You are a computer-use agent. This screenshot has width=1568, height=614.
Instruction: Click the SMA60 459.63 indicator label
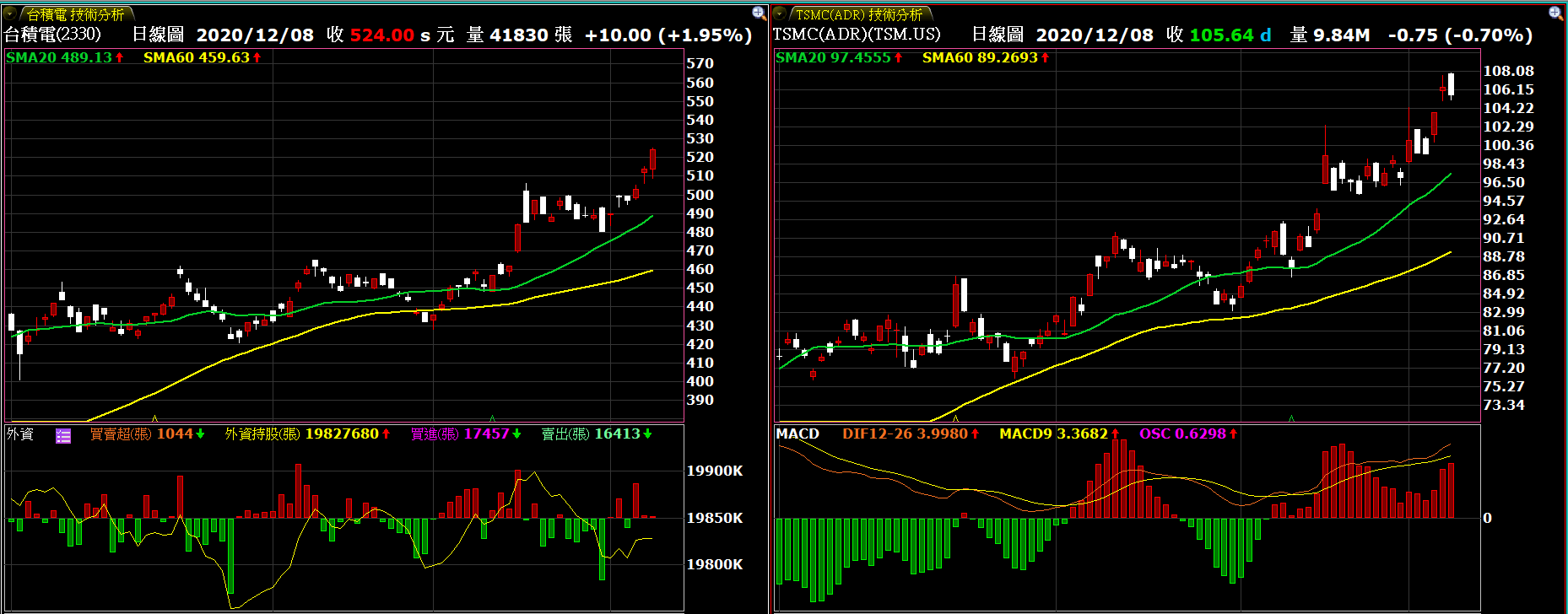tap(203, 57)
